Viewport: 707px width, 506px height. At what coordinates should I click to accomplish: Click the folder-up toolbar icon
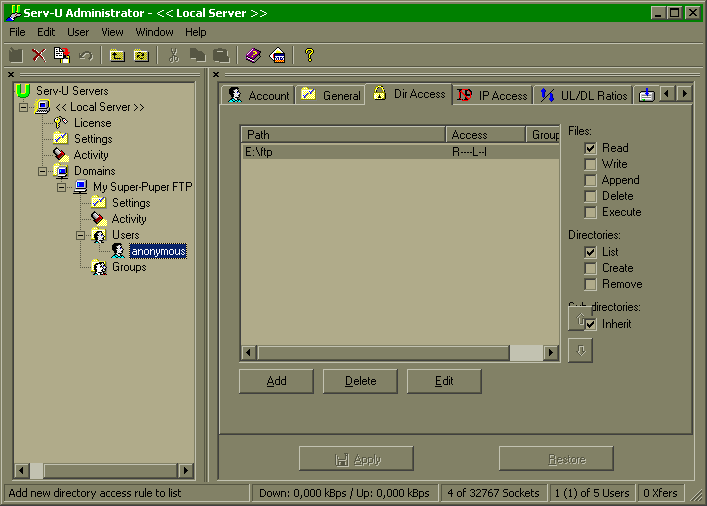tap(117, 55)
